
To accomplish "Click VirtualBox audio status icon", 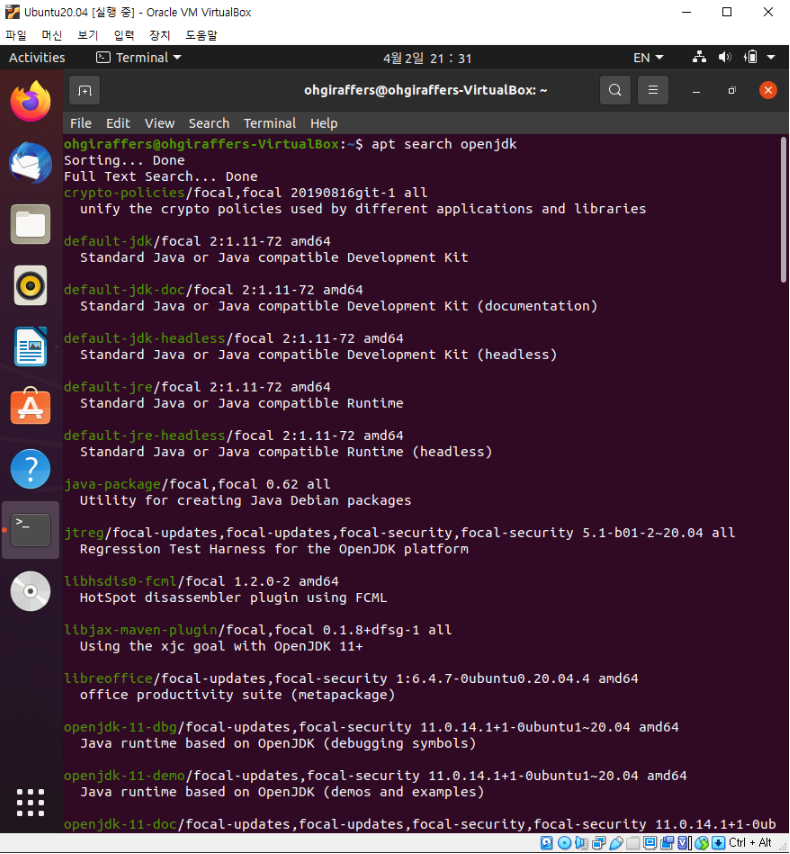I will [x=581, y=843].
